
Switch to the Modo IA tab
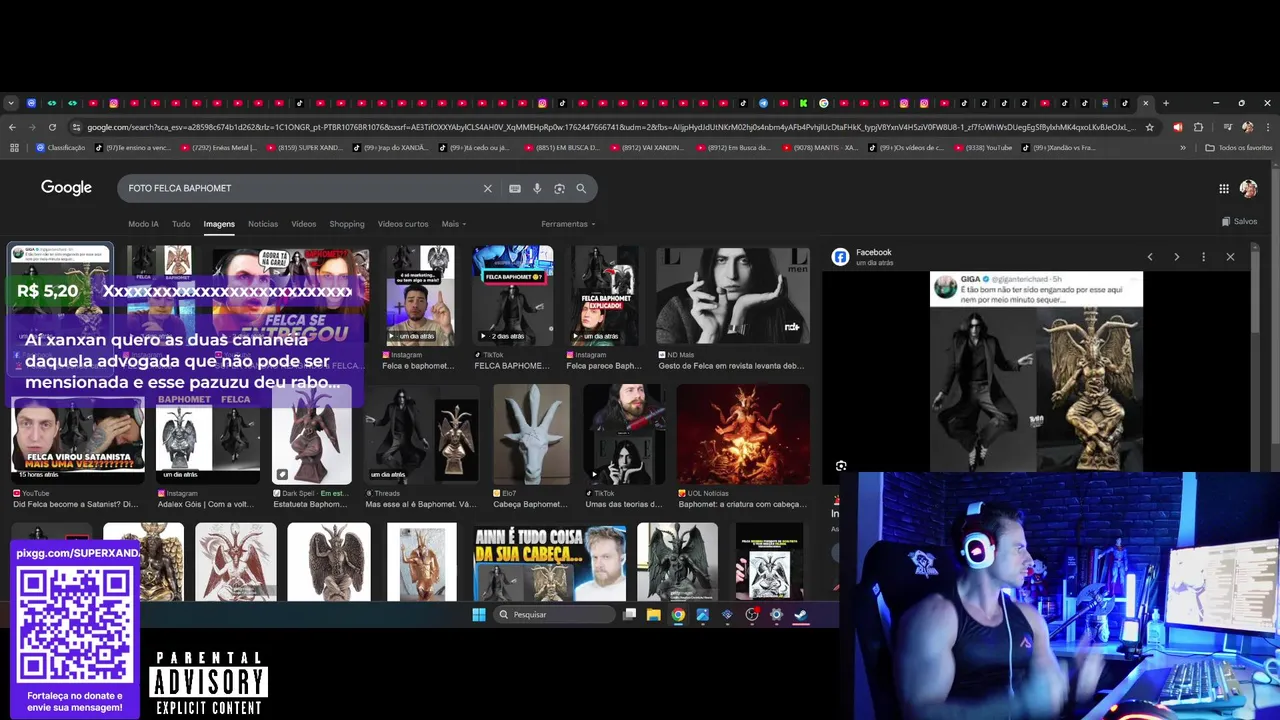(x=143, y=224)
